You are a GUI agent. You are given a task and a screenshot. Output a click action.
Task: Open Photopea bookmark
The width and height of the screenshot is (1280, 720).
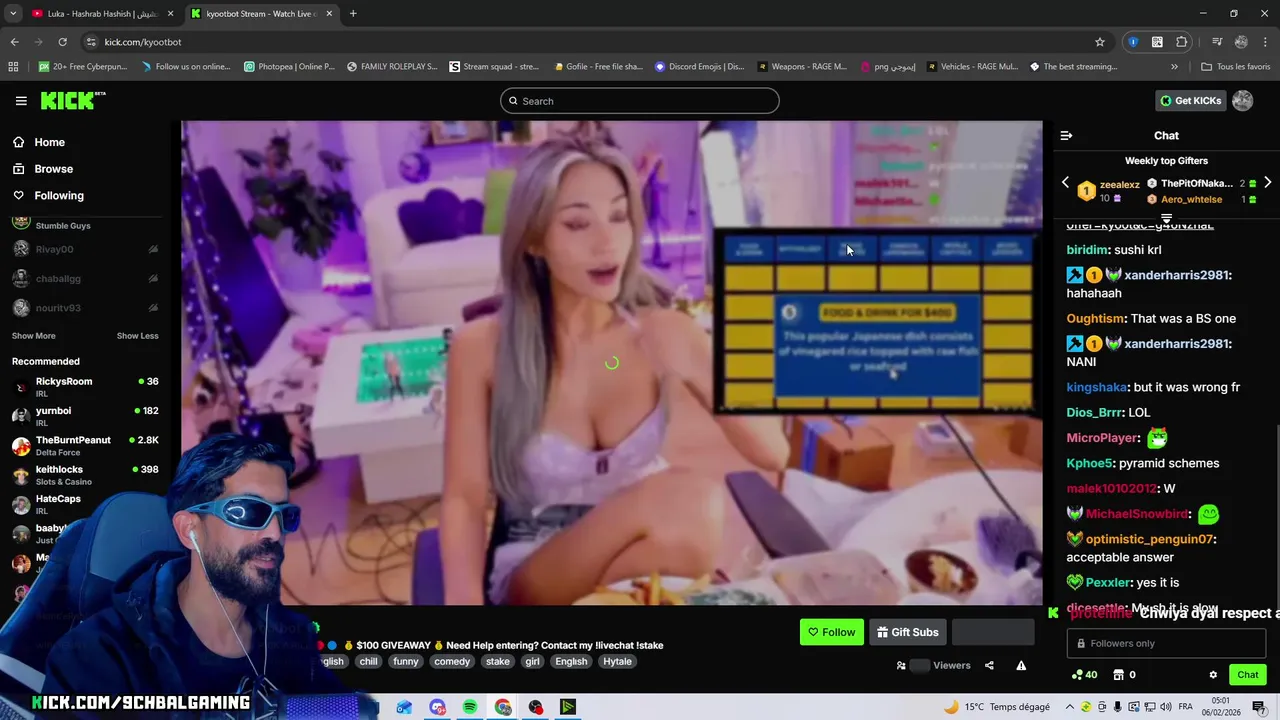pyautogui.click(x=290, y=67)
